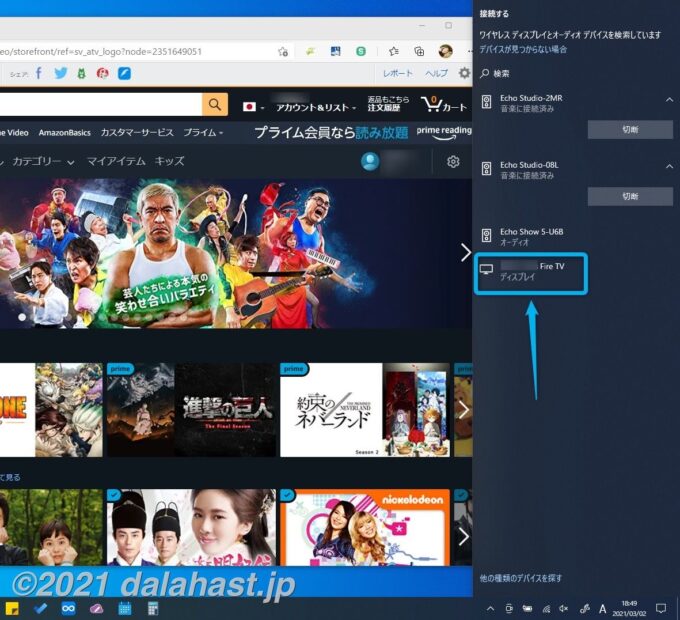Click デバイスが見つからない場合 link
680x620 pixels.
tap(523, 49)
